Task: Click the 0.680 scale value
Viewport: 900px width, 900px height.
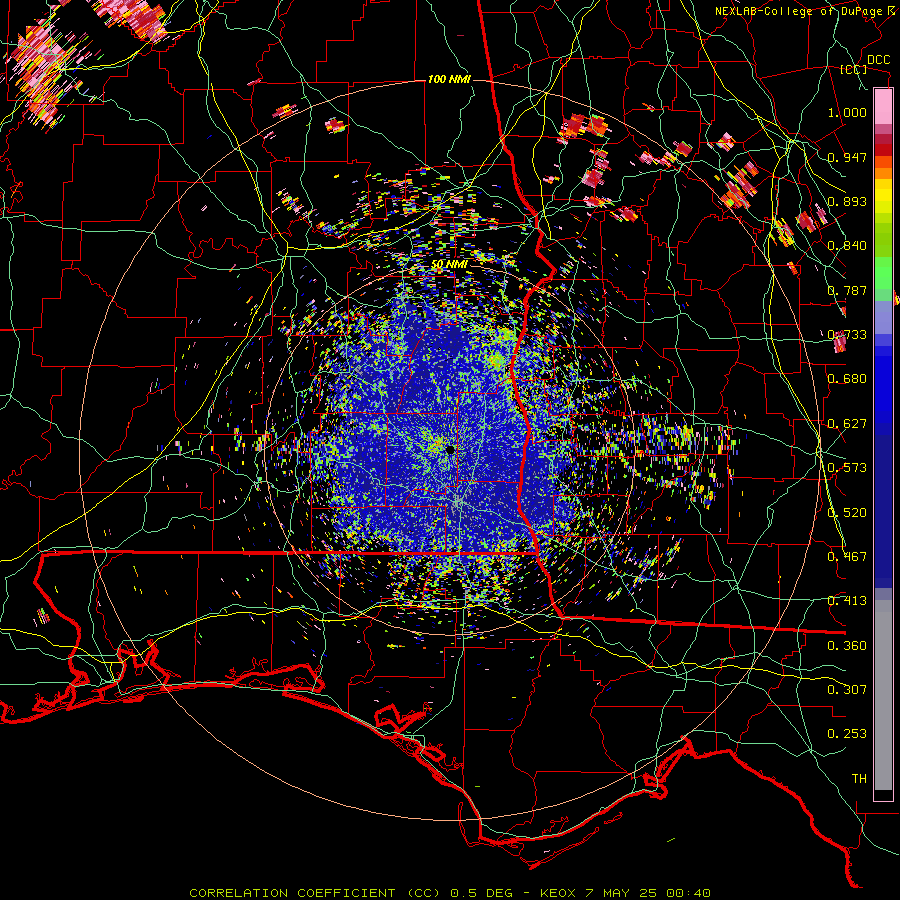Action: coord(847,379)
